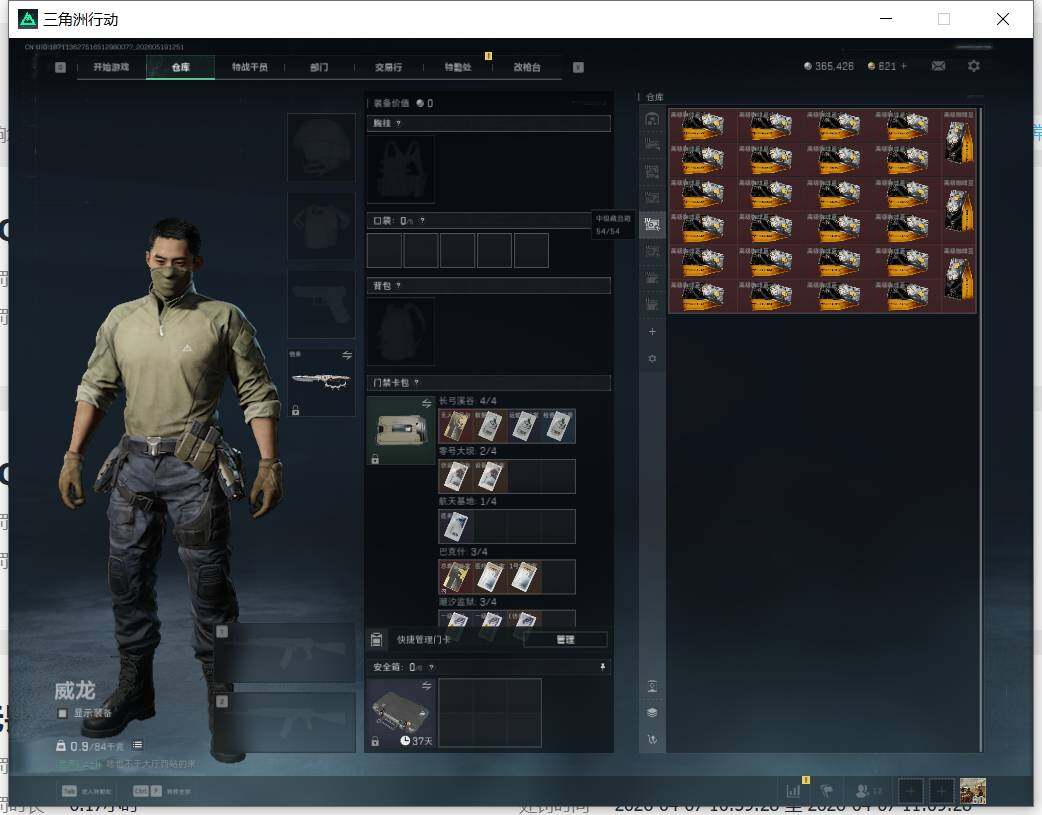Click the swap icon on knife slot

347,356
